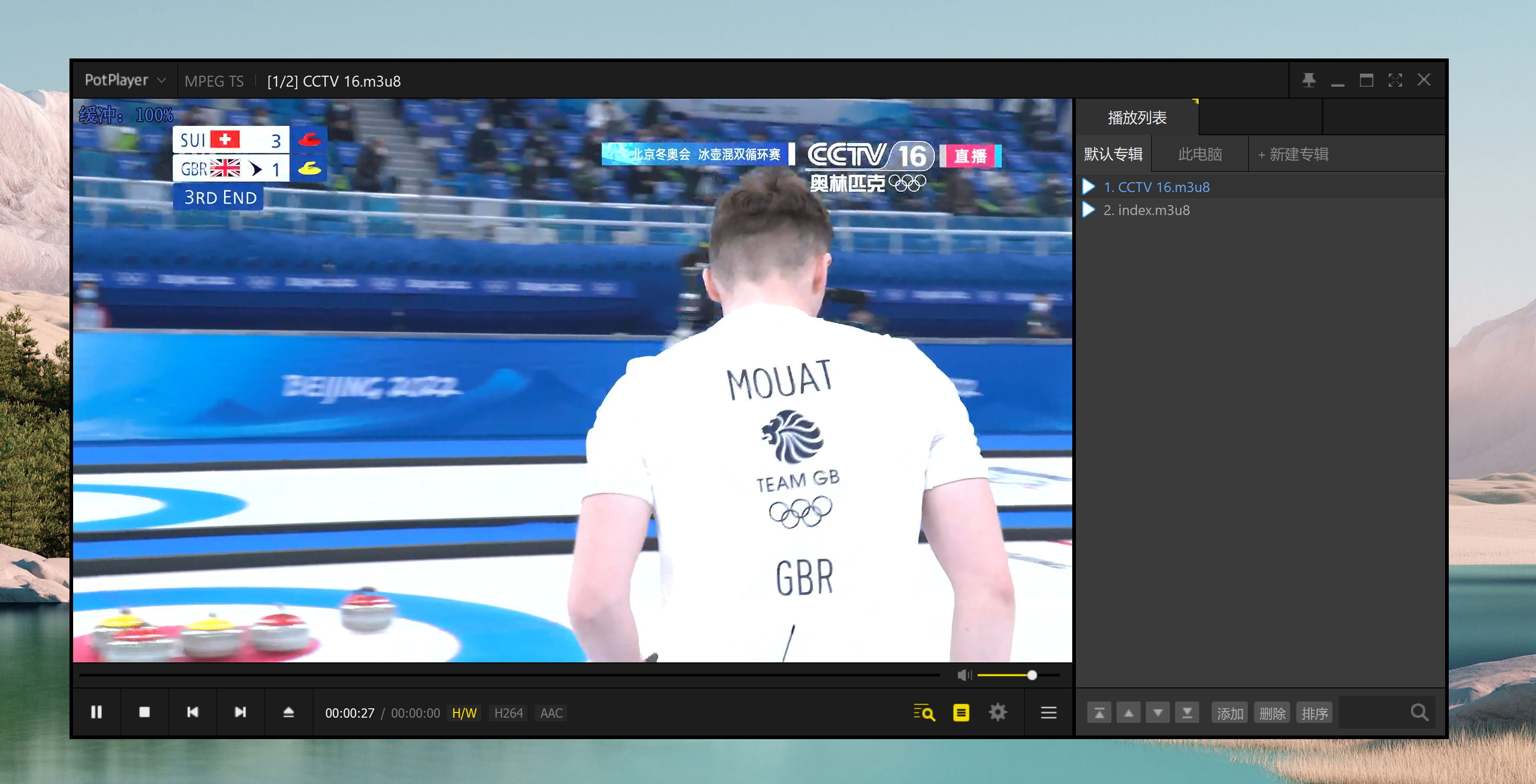Skip to the previous playlist item
Screen dimensions: 1536x784
click(192, 712)
